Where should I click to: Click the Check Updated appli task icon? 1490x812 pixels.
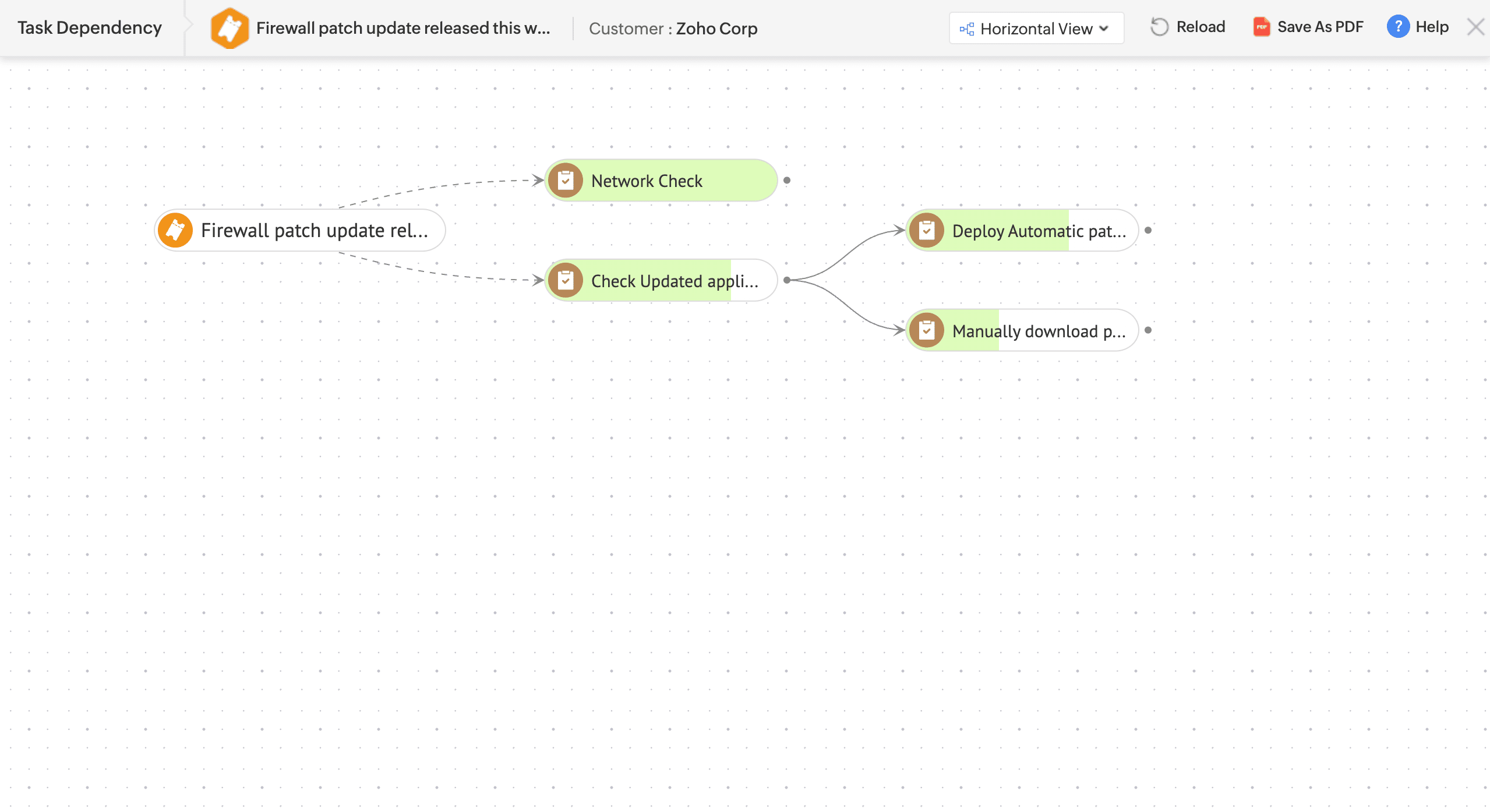pyautogui.click(x=566, y=281)
